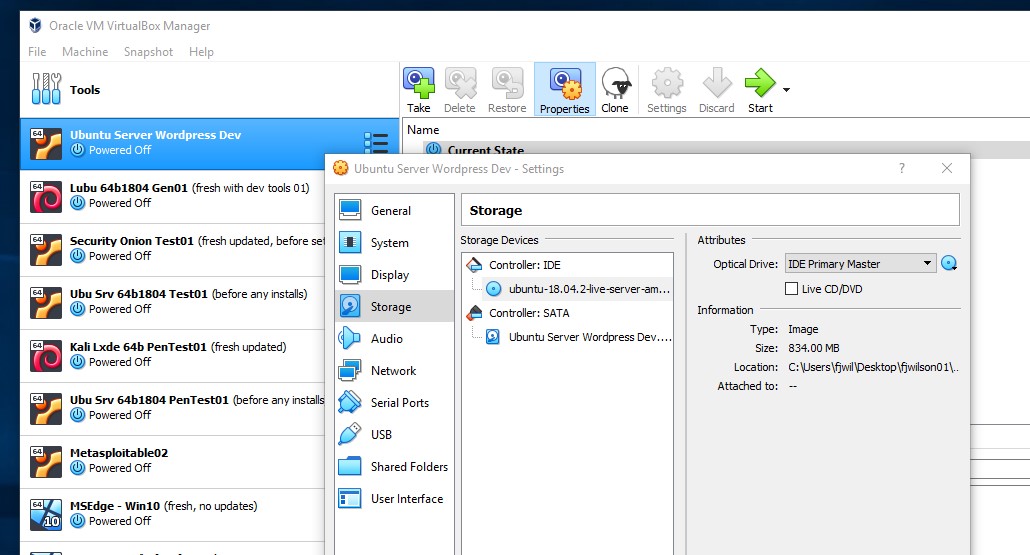Click the Type value Image
This screenshot has height=555, width=1030.
click(803, 328)
